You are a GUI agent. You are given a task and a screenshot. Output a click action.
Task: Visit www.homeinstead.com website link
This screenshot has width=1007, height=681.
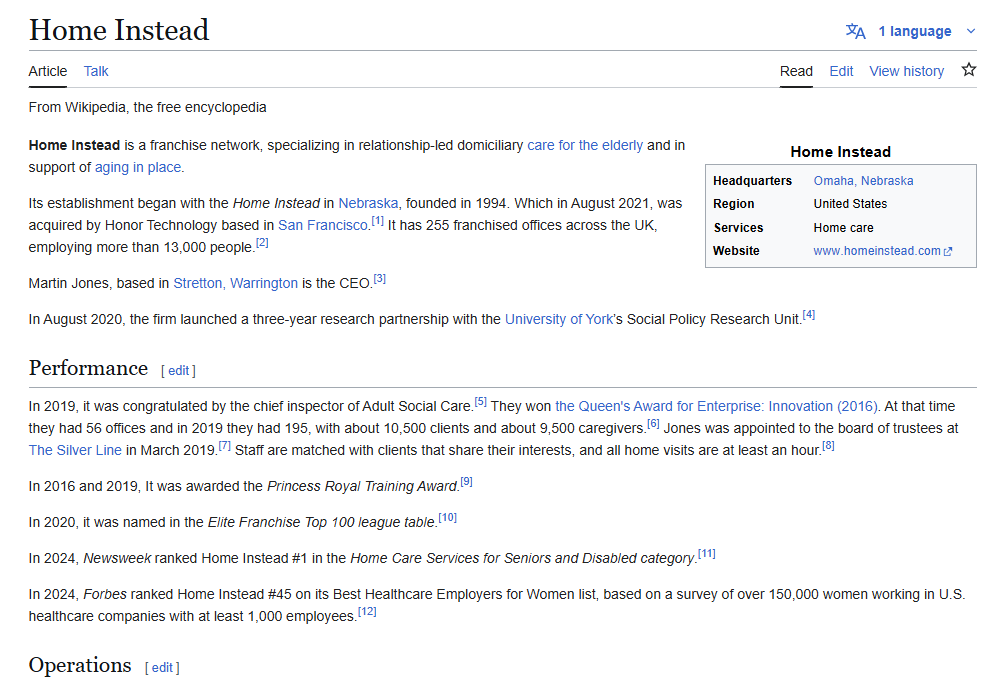tap(876, 251)
